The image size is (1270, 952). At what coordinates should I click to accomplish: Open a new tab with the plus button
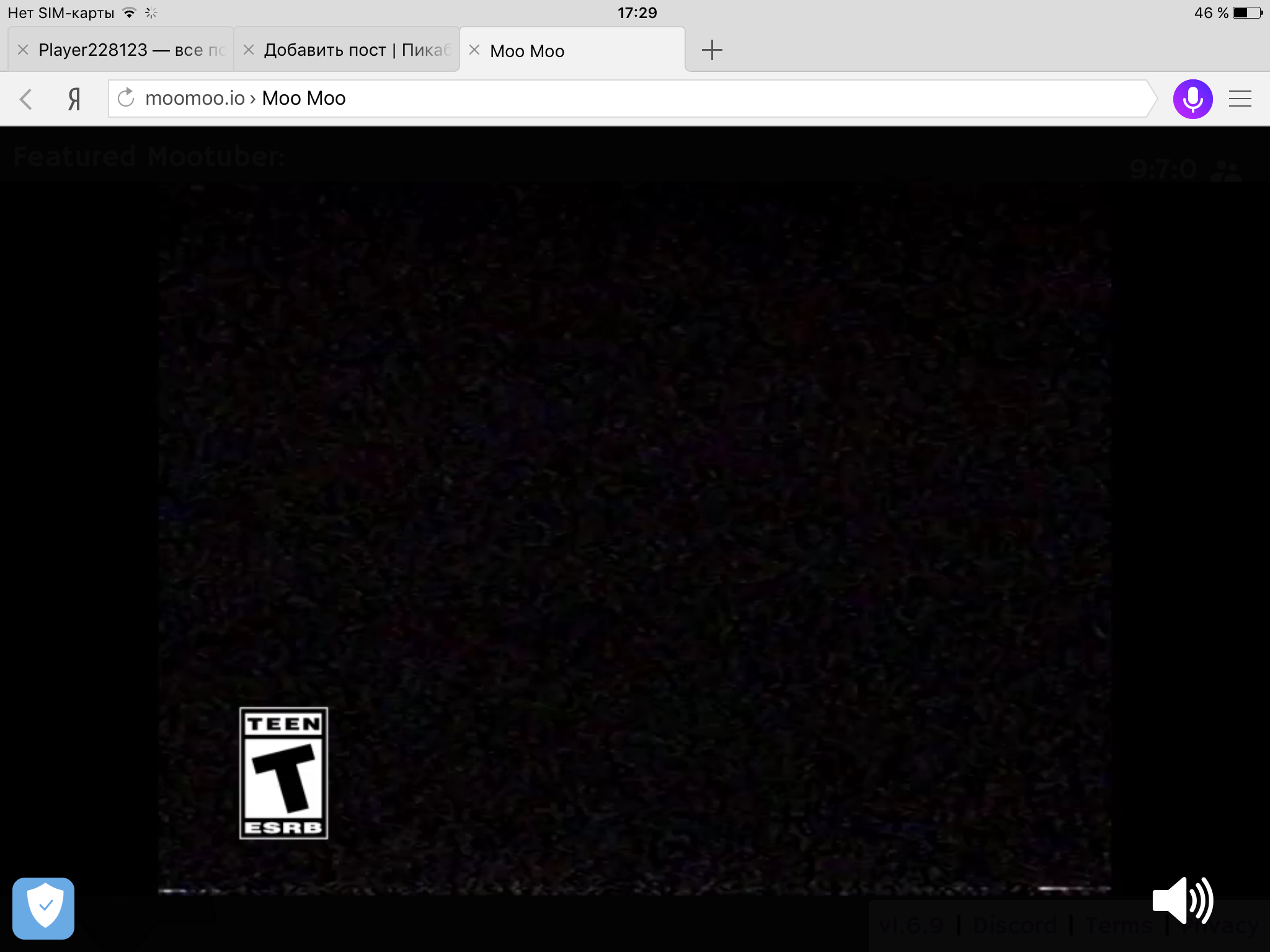point(712,50)
